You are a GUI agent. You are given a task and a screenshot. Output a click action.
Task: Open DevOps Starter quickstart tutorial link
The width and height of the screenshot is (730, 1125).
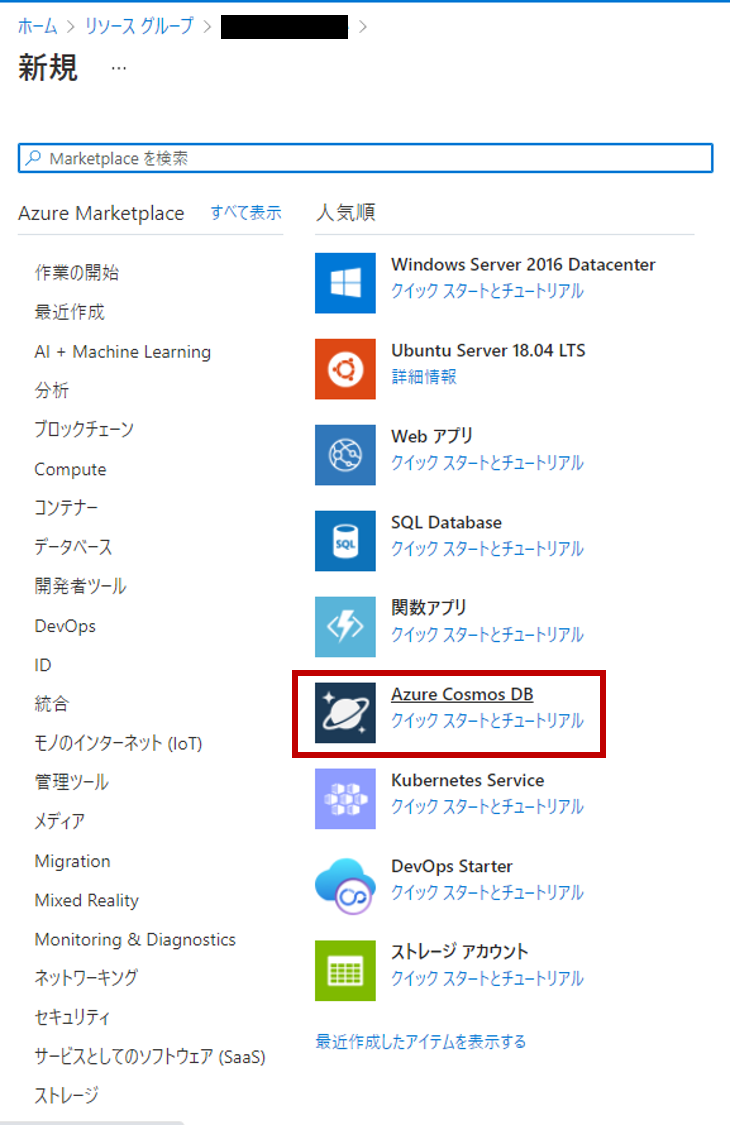[x=487, y=893]
